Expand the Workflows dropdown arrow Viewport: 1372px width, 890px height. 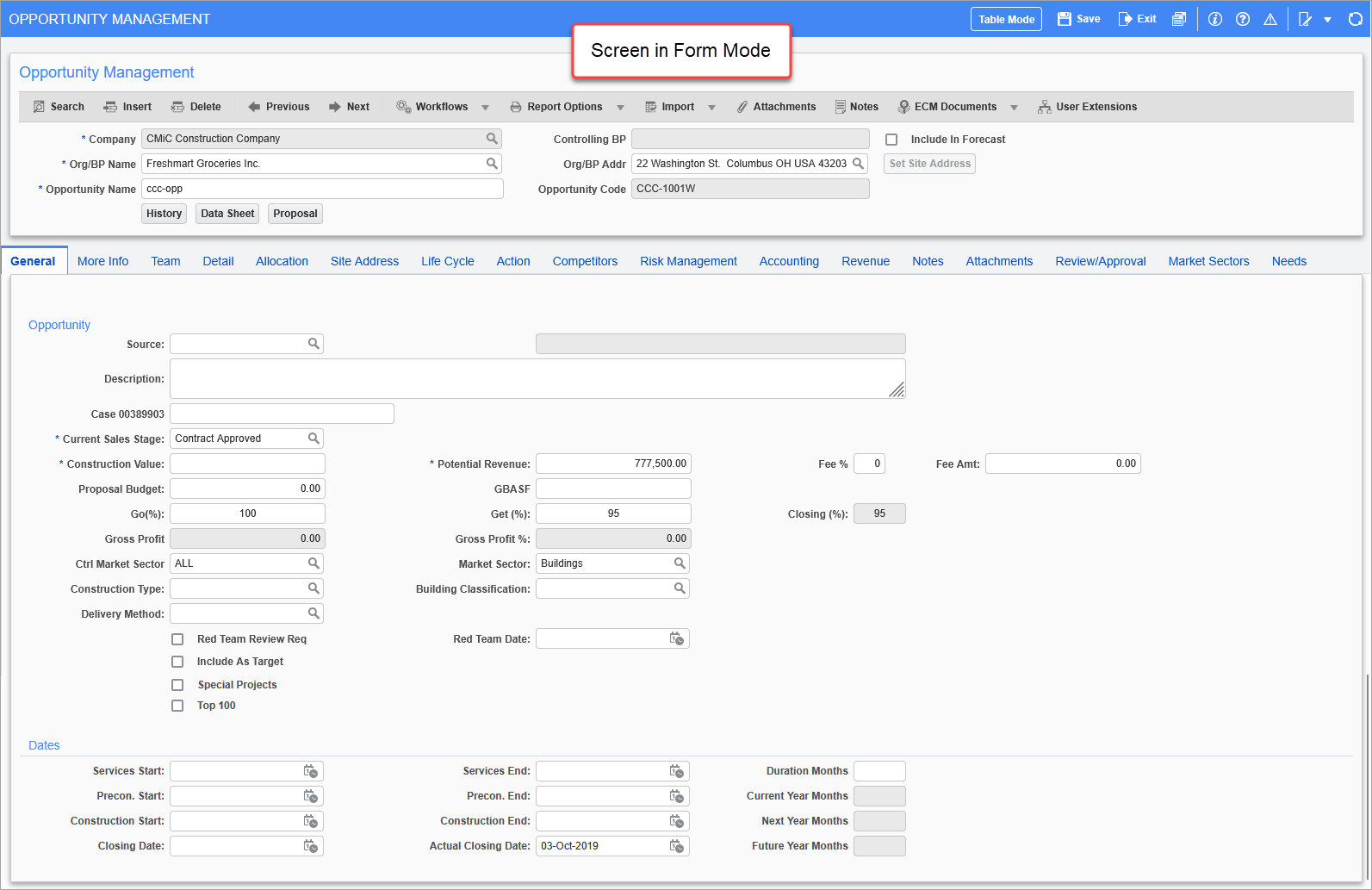485,108
